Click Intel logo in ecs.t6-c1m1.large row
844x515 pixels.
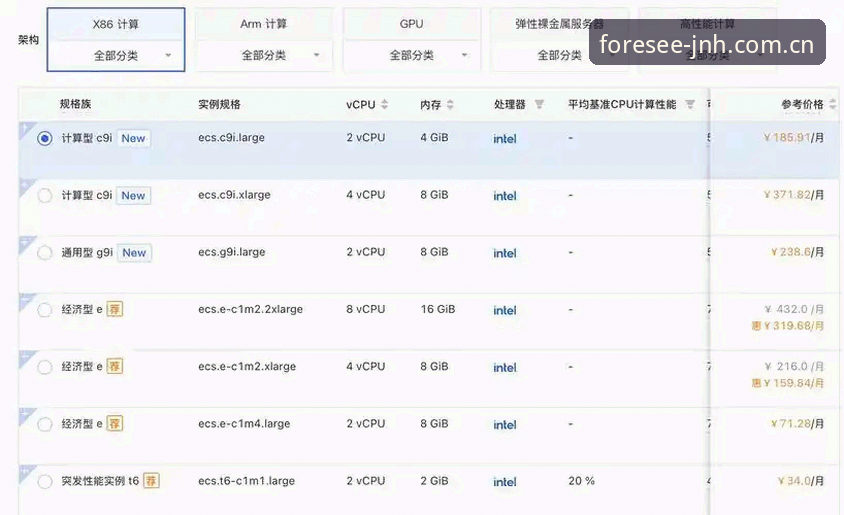click(505, 482)
